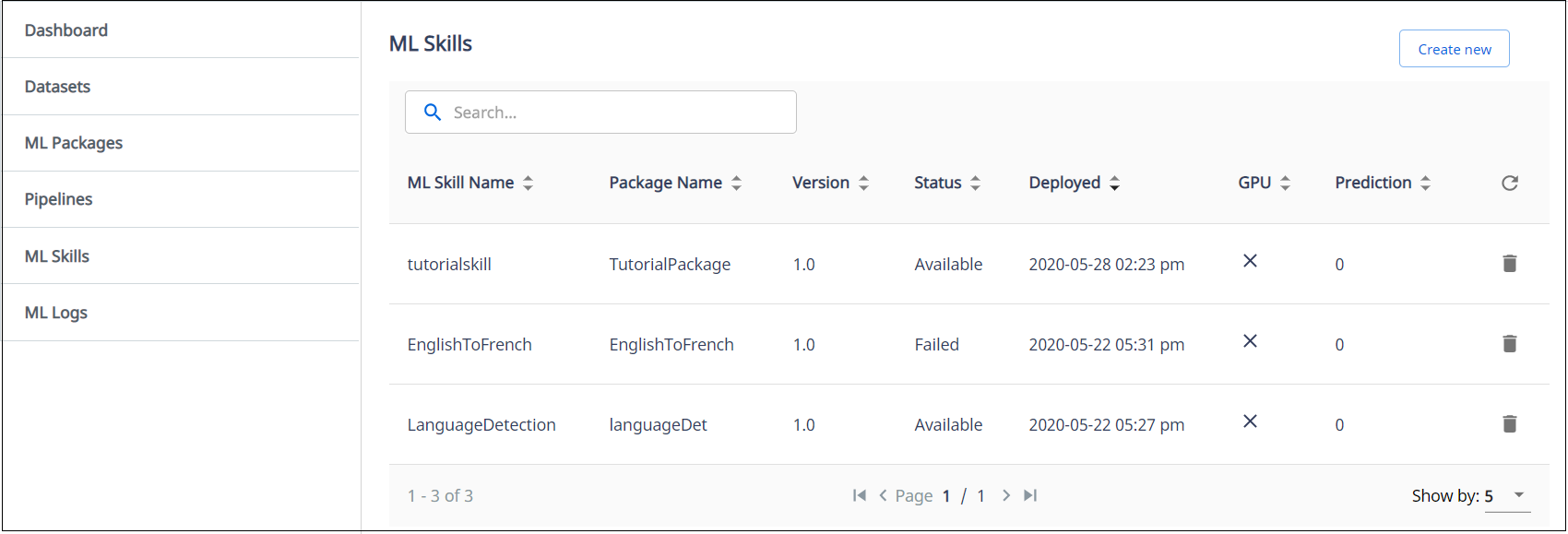Open Pipelines from the sidebar
Image resolution: width=1568 pixels, height=534 pixels.
[58, 199]
